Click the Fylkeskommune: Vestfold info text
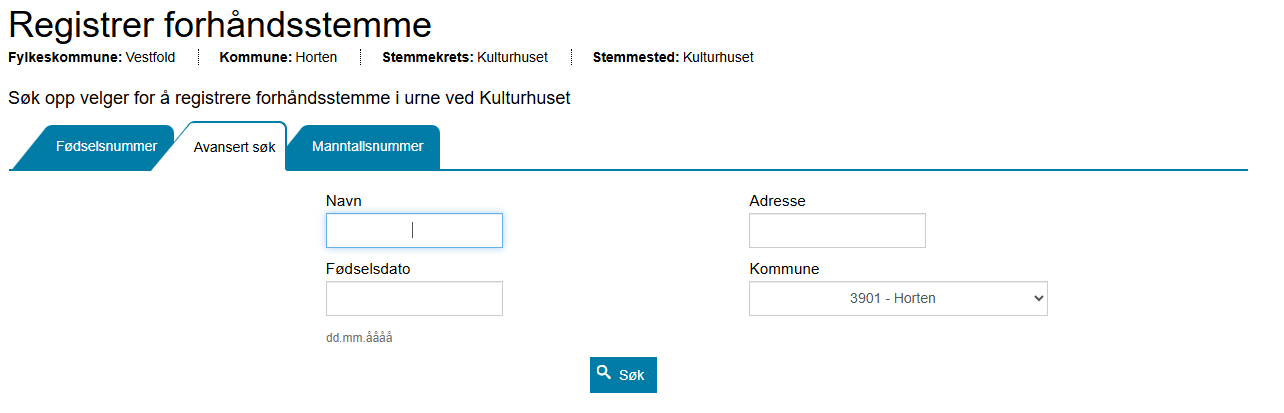Viewport: 1284px width, 413px height. point(92,57)
